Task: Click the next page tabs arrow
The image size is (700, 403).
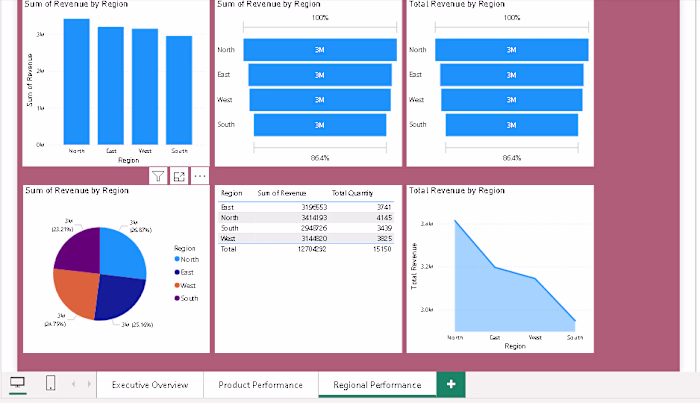Action: (89, 384)
